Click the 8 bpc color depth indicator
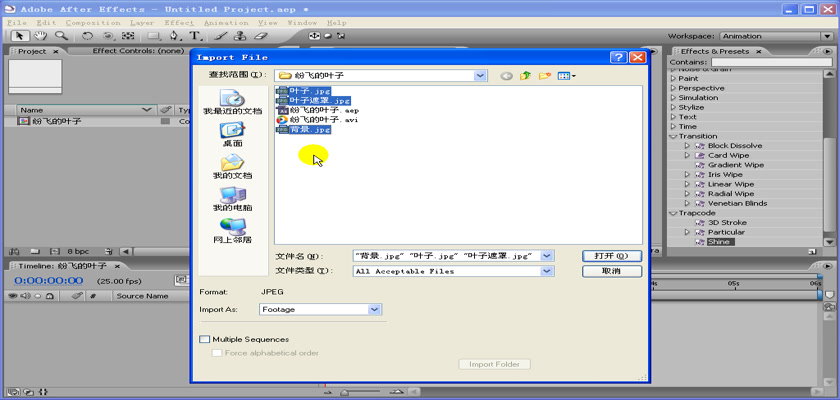 pos(78,251)
